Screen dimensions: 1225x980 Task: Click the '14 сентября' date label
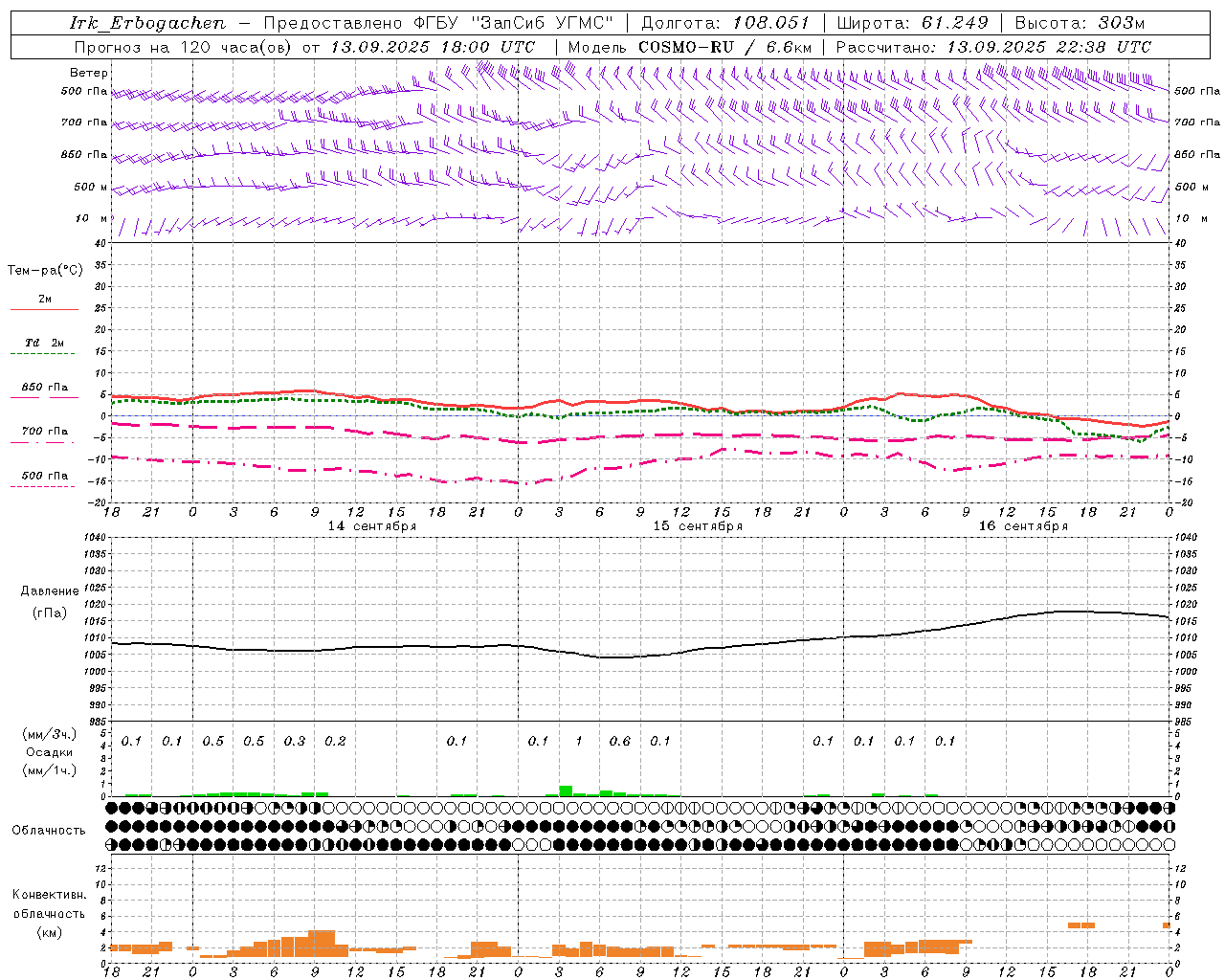click(372, 526)
